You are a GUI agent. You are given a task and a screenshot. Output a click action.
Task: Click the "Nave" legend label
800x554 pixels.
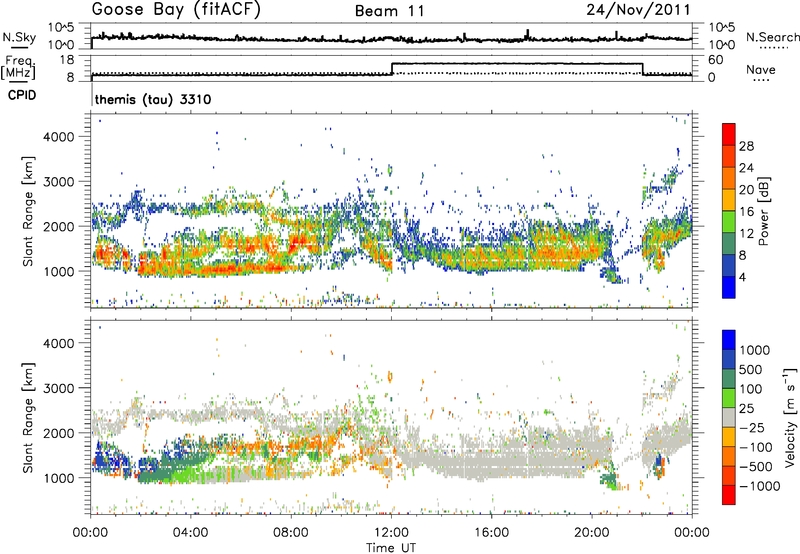pyautogui.click(x=761, y=69)
